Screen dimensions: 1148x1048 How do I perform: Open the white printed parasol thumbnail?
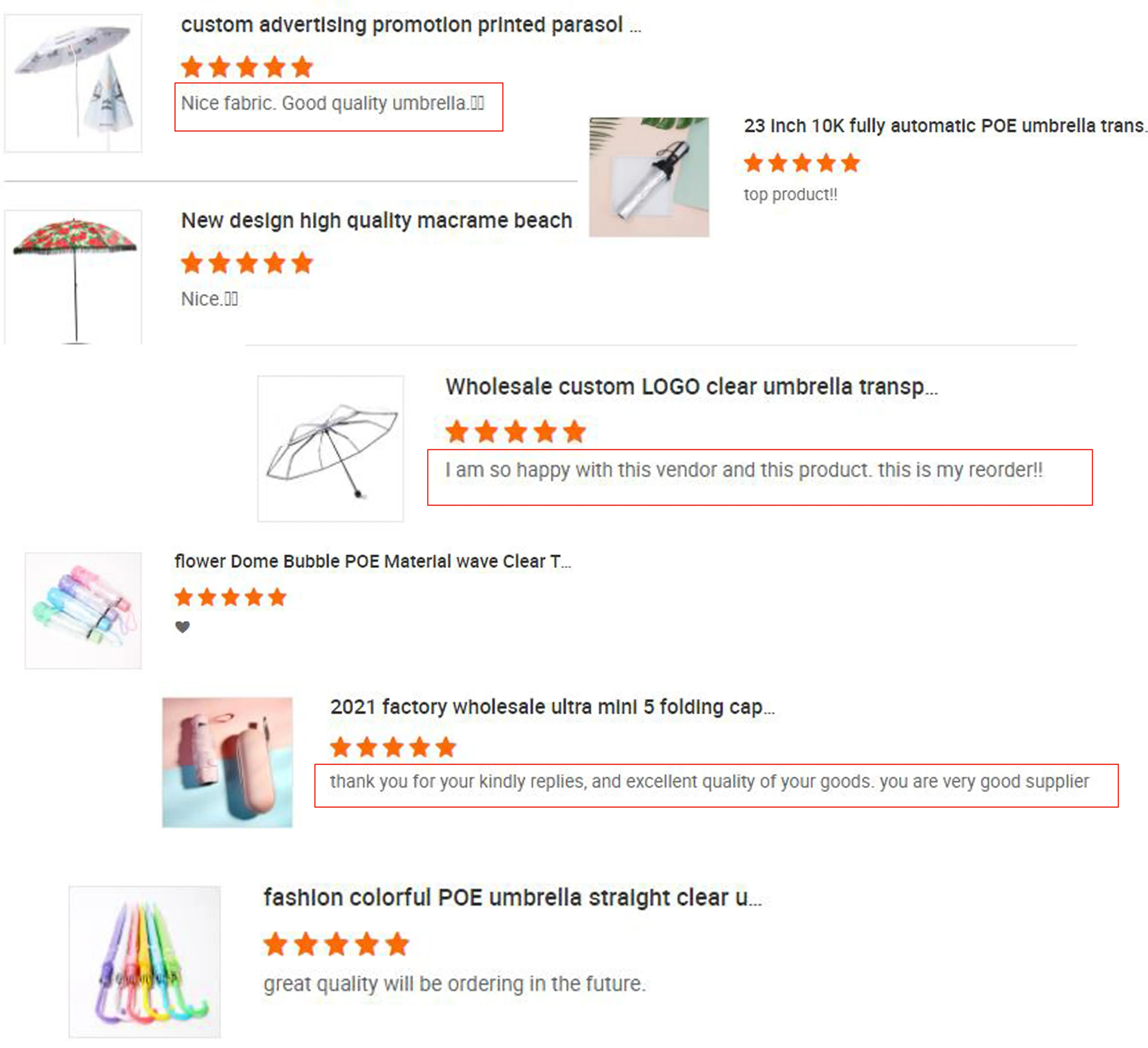pyautogui.click(x=74, y=83)
